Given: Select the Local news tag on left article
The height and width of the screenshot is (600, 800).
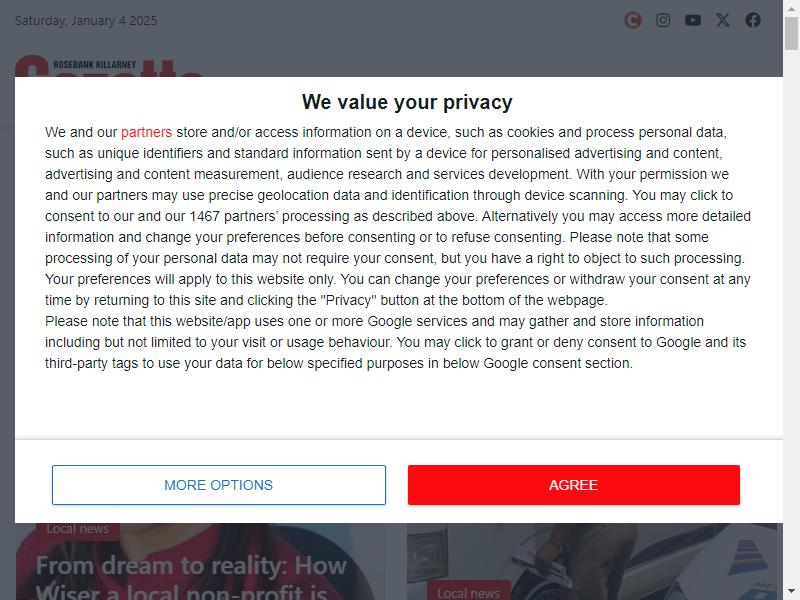Looking at the screenshot, I should pos(78,529).
